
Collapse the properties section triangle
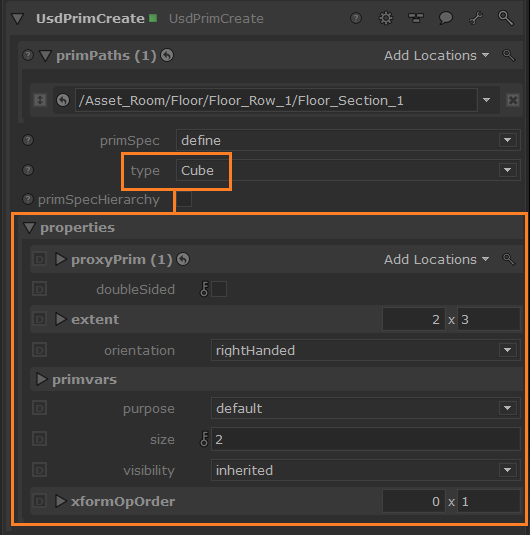(29, 228)
